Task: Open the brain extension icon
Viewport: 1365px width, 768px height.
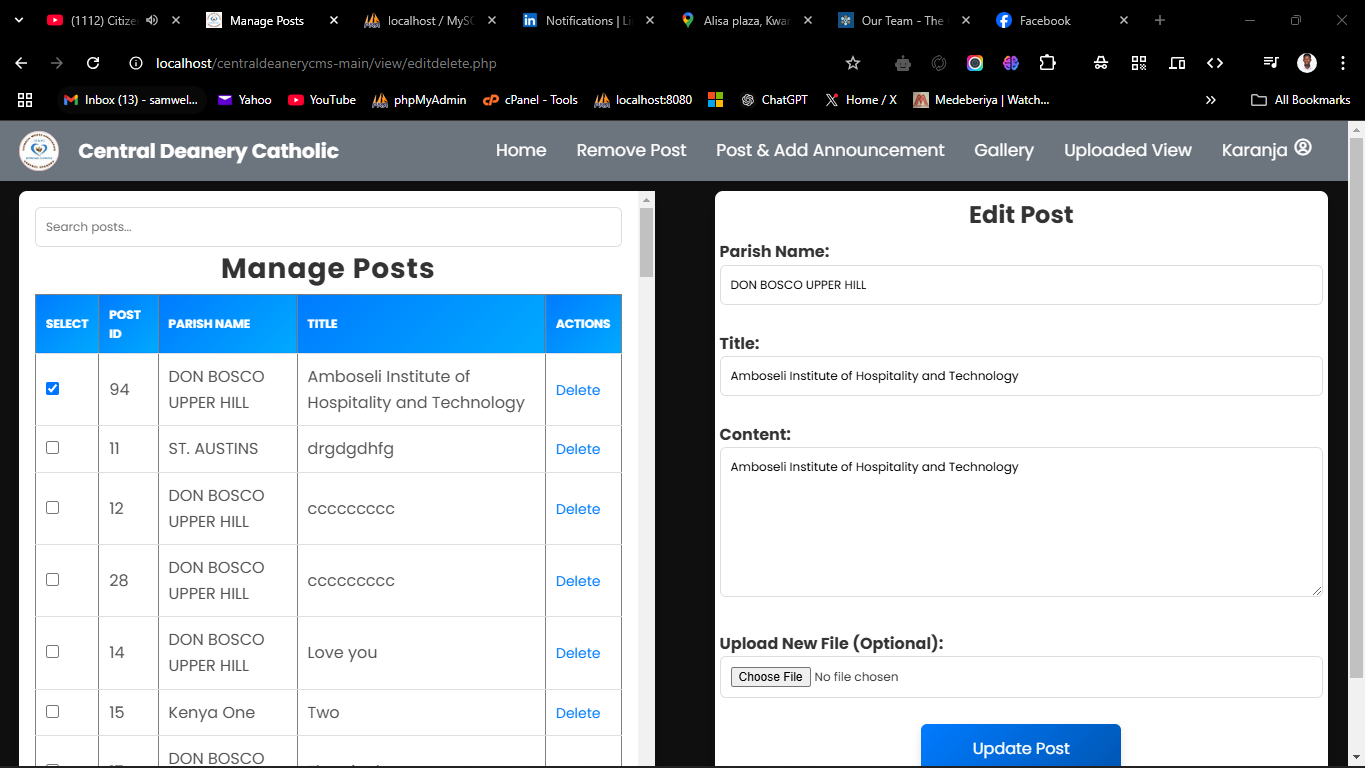Action: click(x=1011, y=63)
